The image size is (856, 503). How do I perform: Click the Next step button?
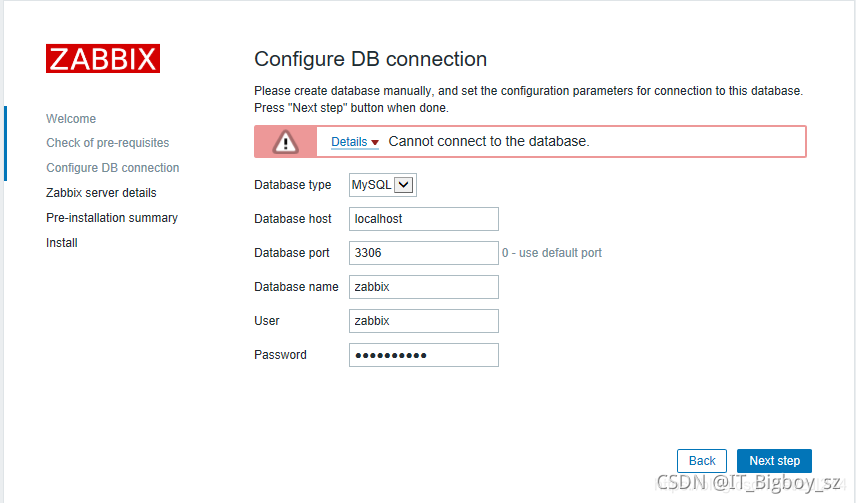tap(774, 461)
